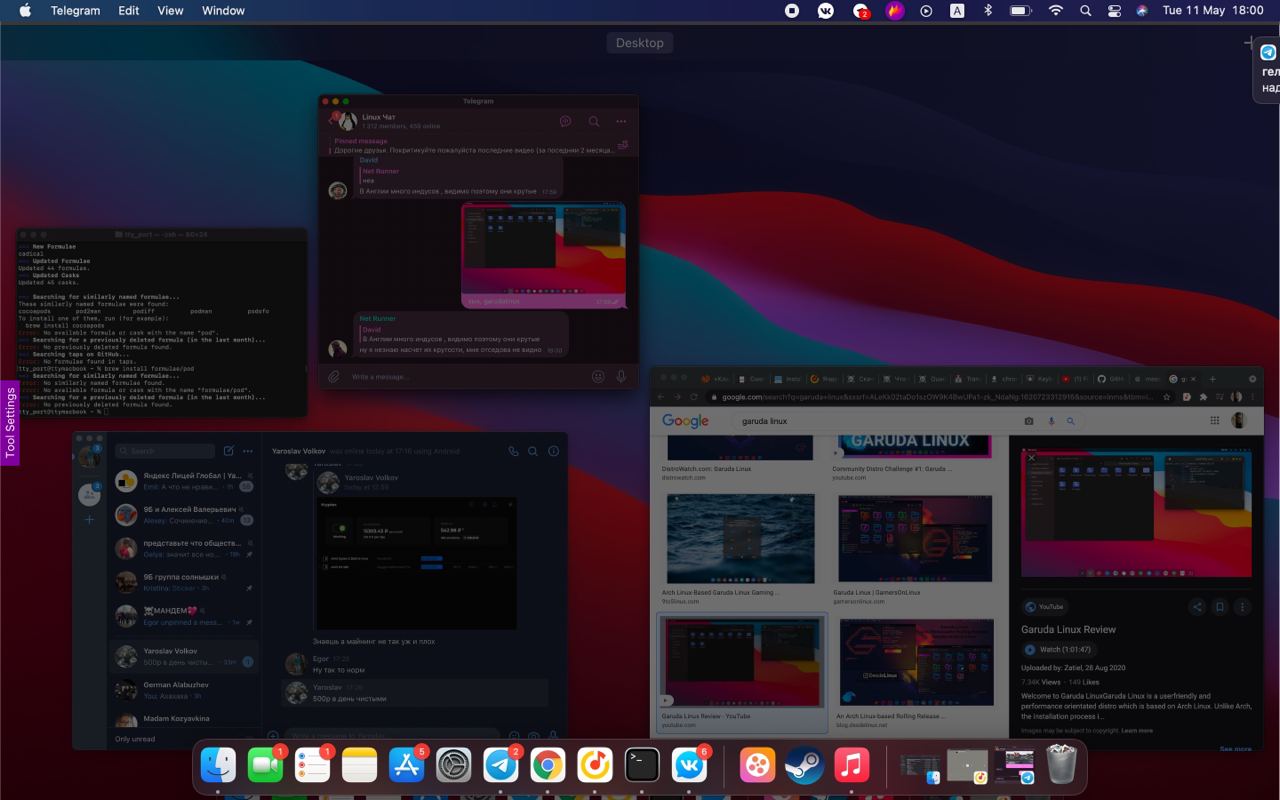Open the Trash in the Dock

[x=1060, y=766]
